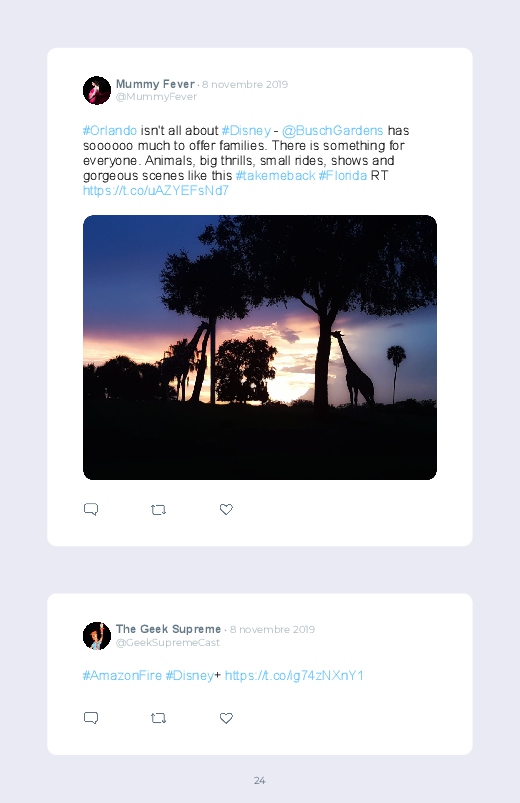Screen dimensions: 520x803
Task: Visit the @BuschGardens mention
Action: click(x=332, y=131)
